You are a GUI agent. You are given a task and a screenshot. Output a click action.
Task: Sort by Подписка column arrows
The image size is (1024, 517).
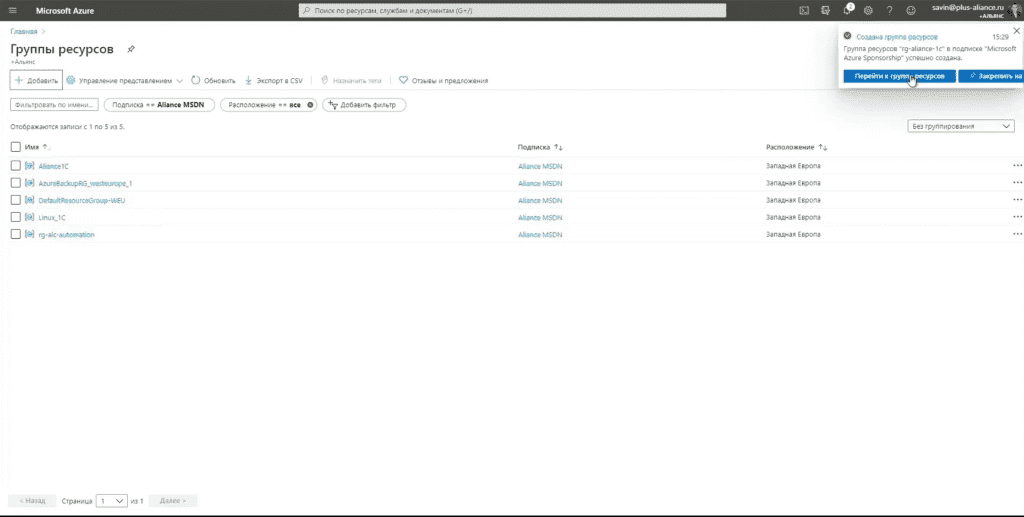(558, 148)
